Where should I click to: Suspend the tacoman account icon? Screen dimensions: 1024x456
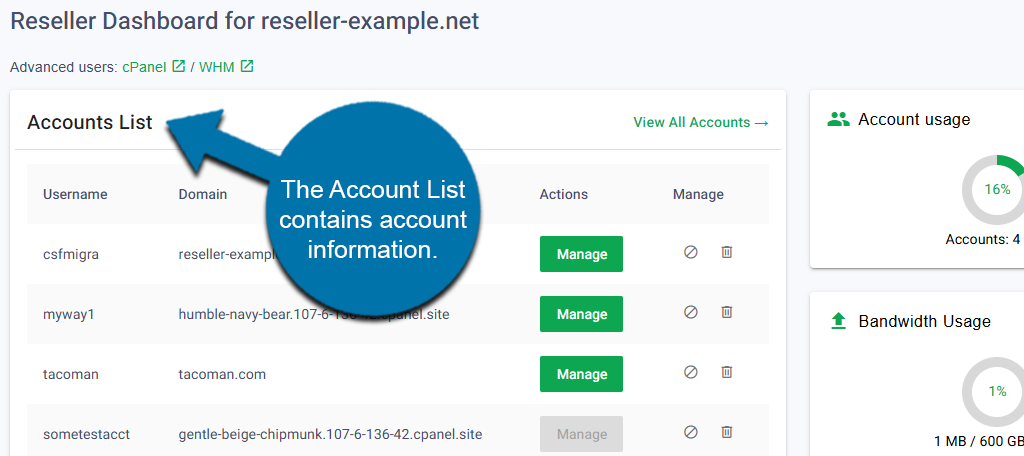[690, 373]
